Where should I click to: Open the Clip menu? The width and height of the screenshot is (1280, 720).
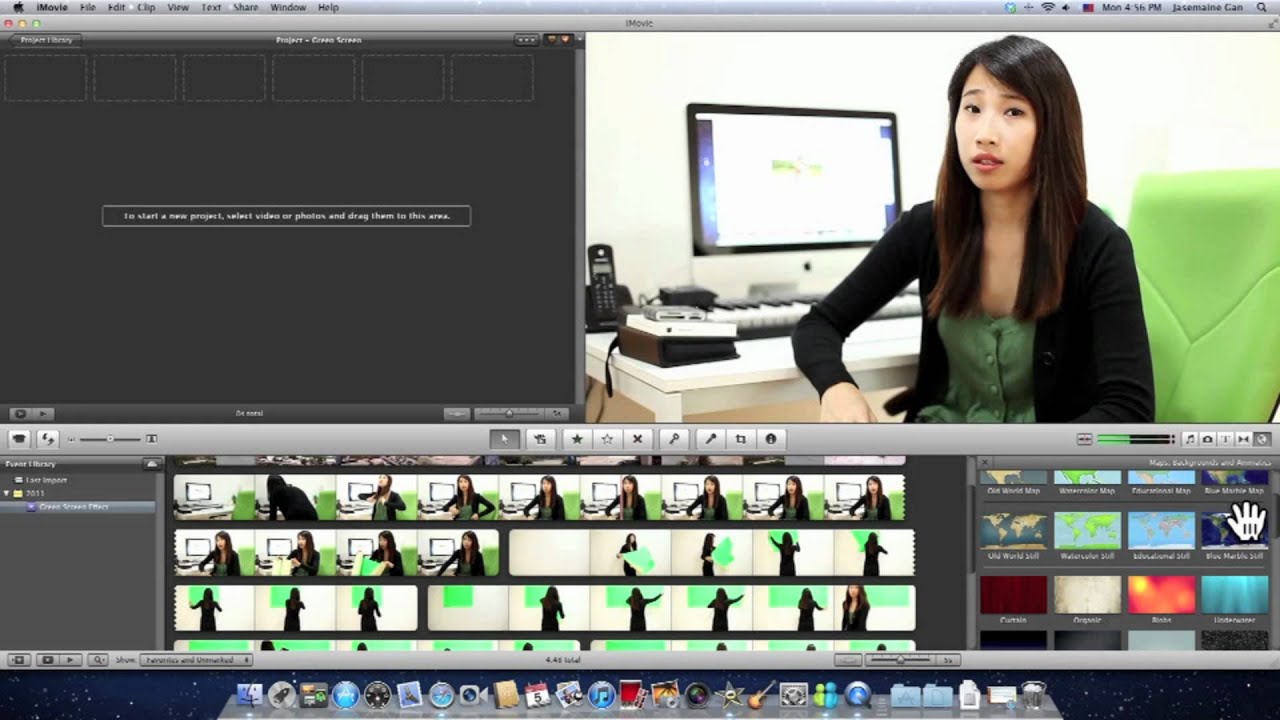click(x=146, y=7)
